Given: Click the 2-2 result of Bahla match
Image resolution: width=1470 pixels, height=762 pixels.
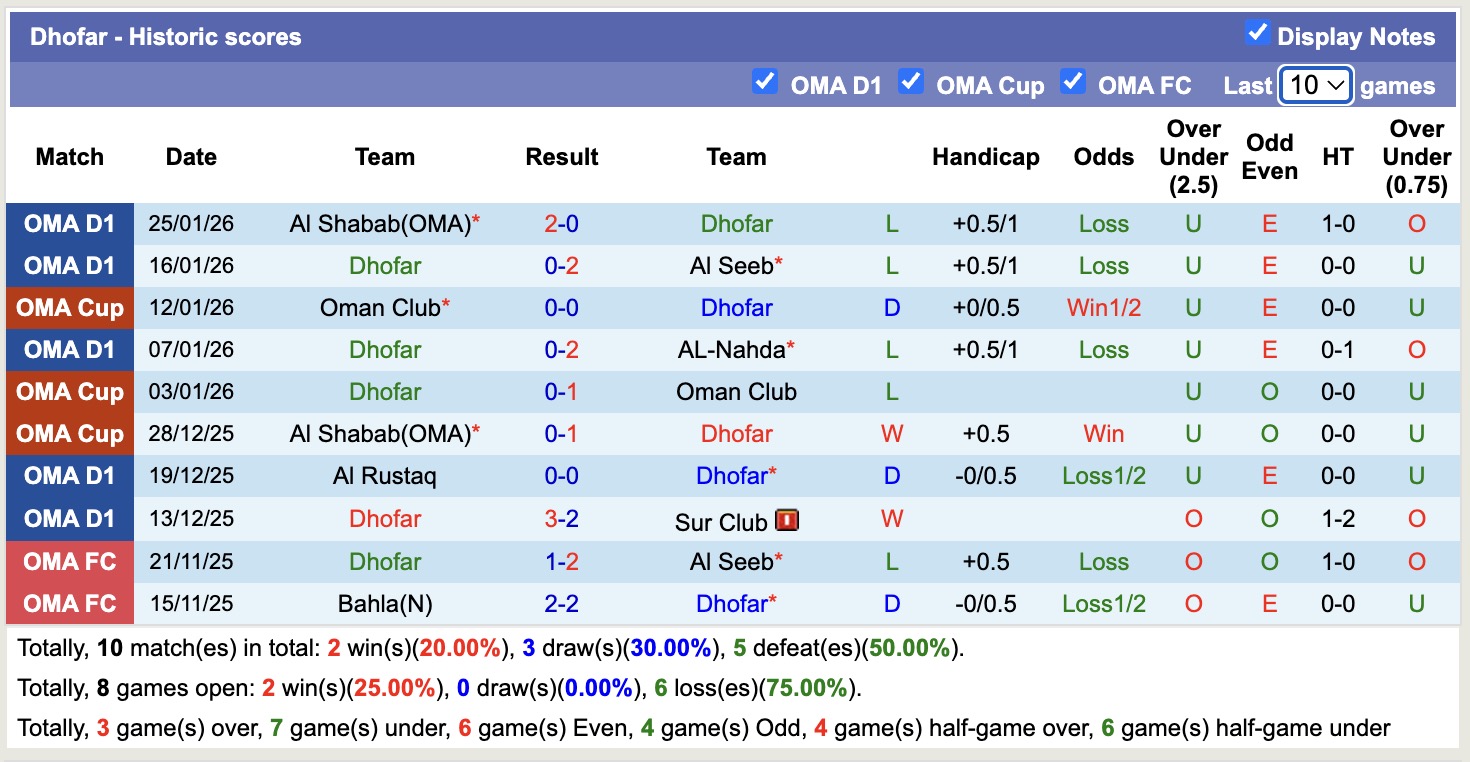Looking at the screenshot, I should click(561, 604).
